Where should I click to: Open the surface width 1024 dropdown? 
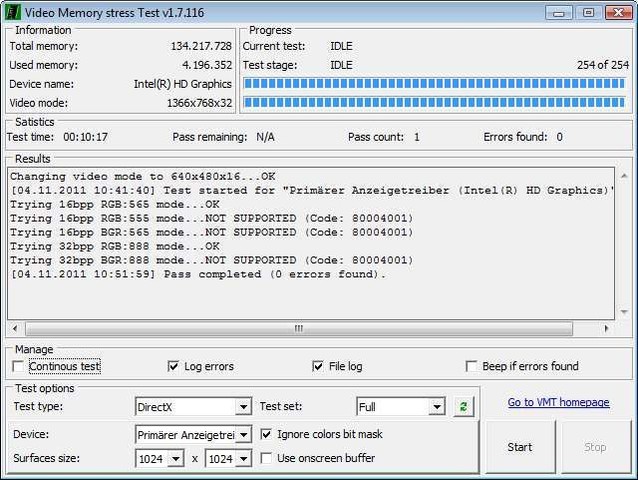click(176, 459)
